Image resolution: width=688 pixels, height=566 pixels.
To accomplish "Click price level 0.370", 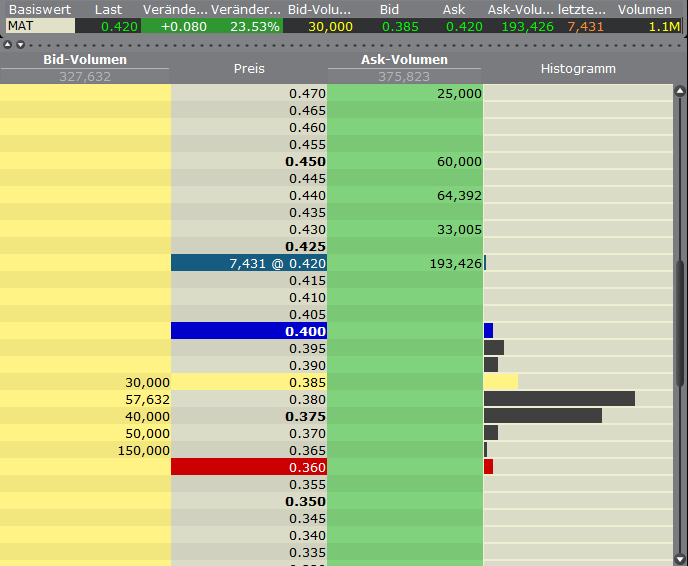I will (x=307, y=433).
